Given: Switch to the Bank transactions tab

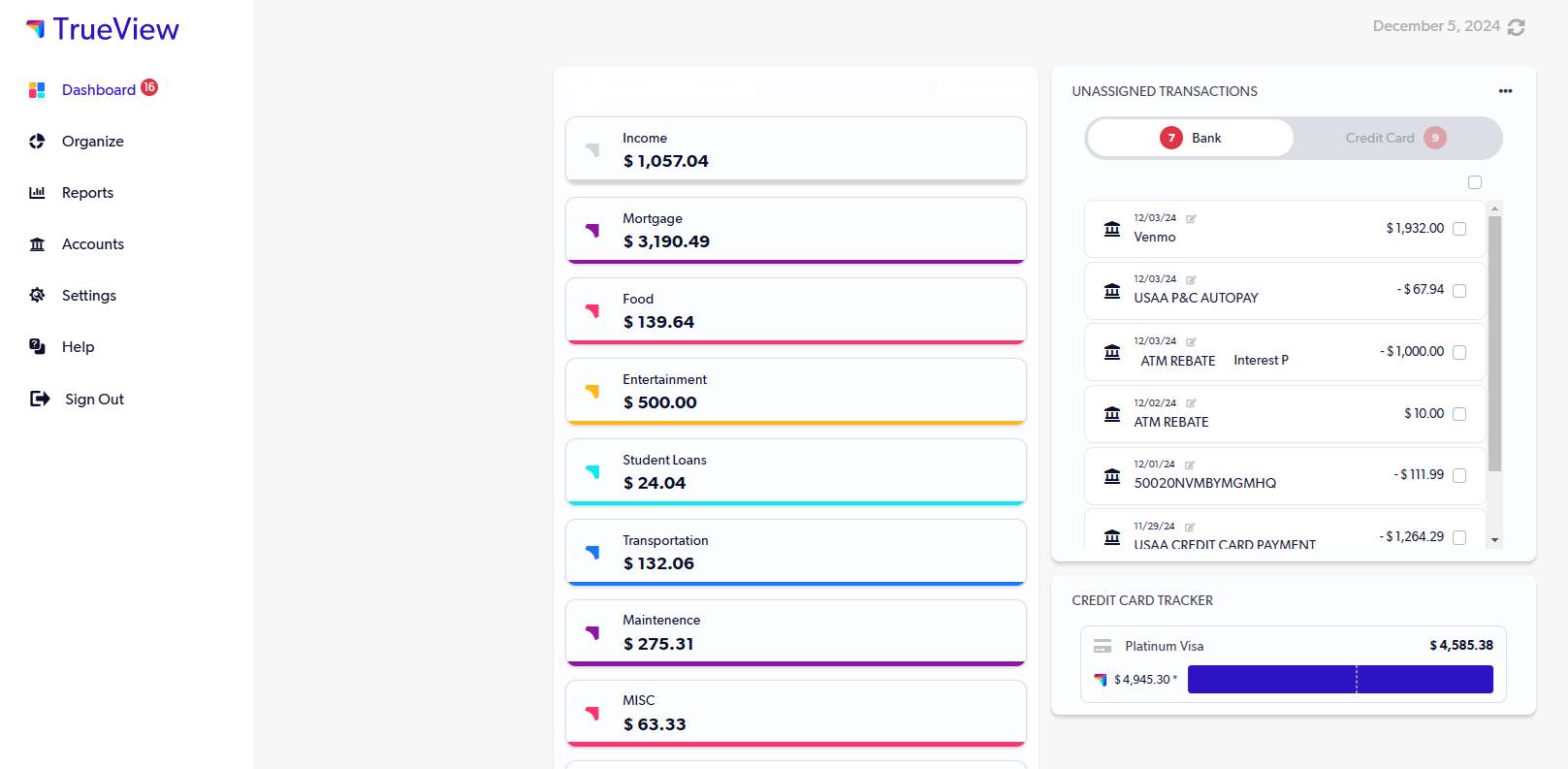Looking at the screenshot, I should click(x=1191, y=138).
